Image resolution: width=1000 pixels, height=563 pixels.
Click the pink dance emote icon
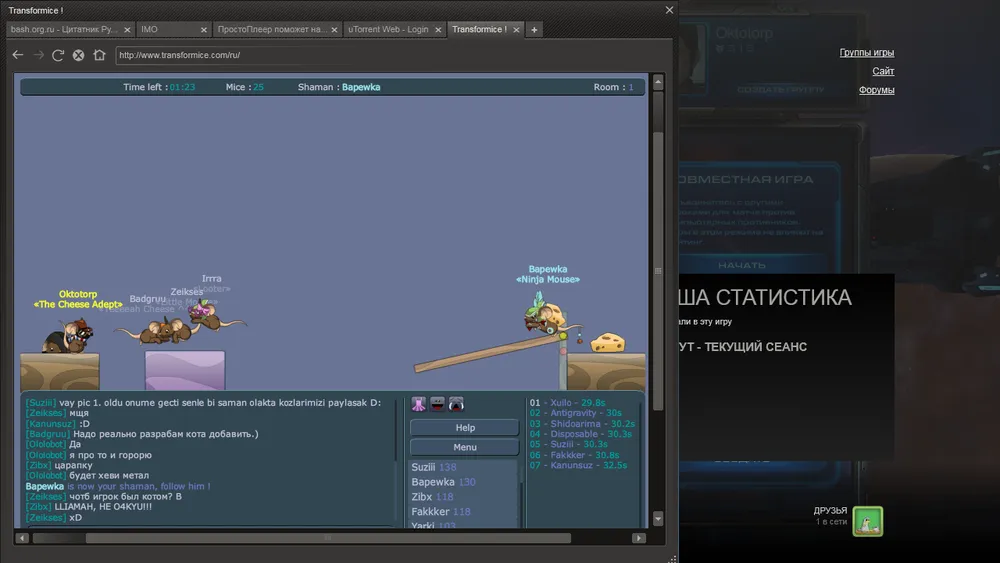[x=418, y=404]
